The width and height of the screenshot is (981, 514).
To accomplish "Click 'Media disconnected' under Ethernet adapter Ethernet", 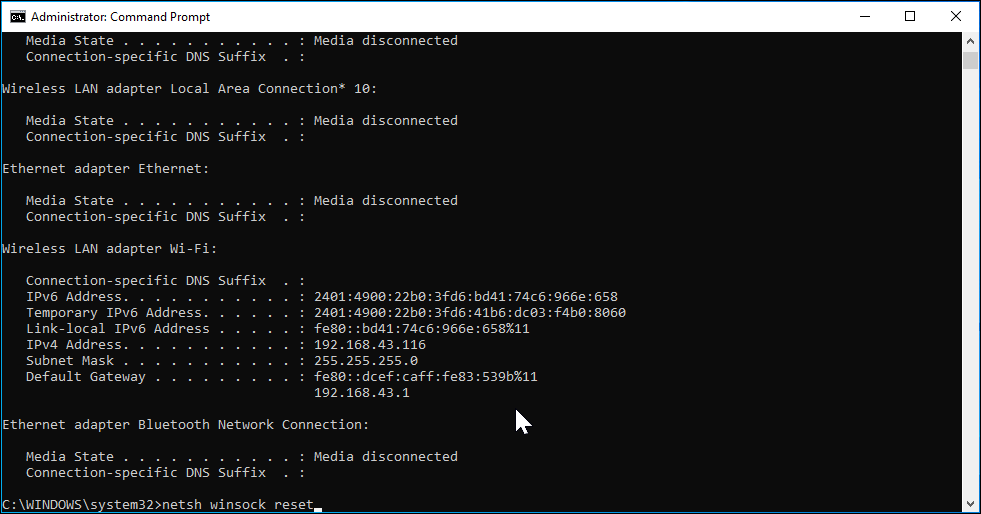I will coord(385,201).
